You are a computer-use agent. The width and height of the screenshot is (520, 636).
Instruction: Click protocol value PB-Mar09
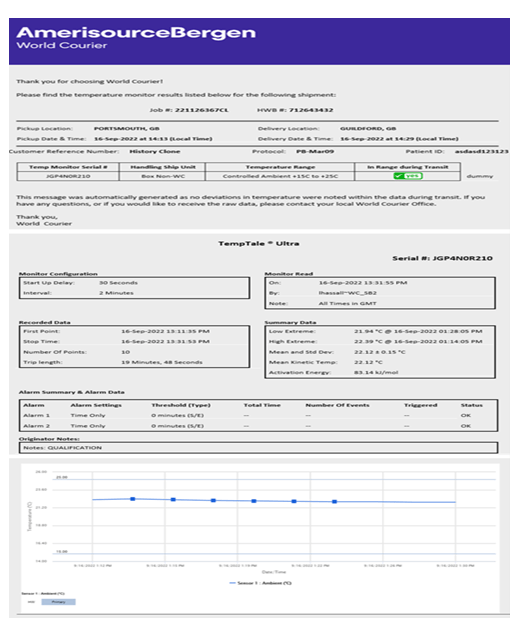(x=315, y=151)
